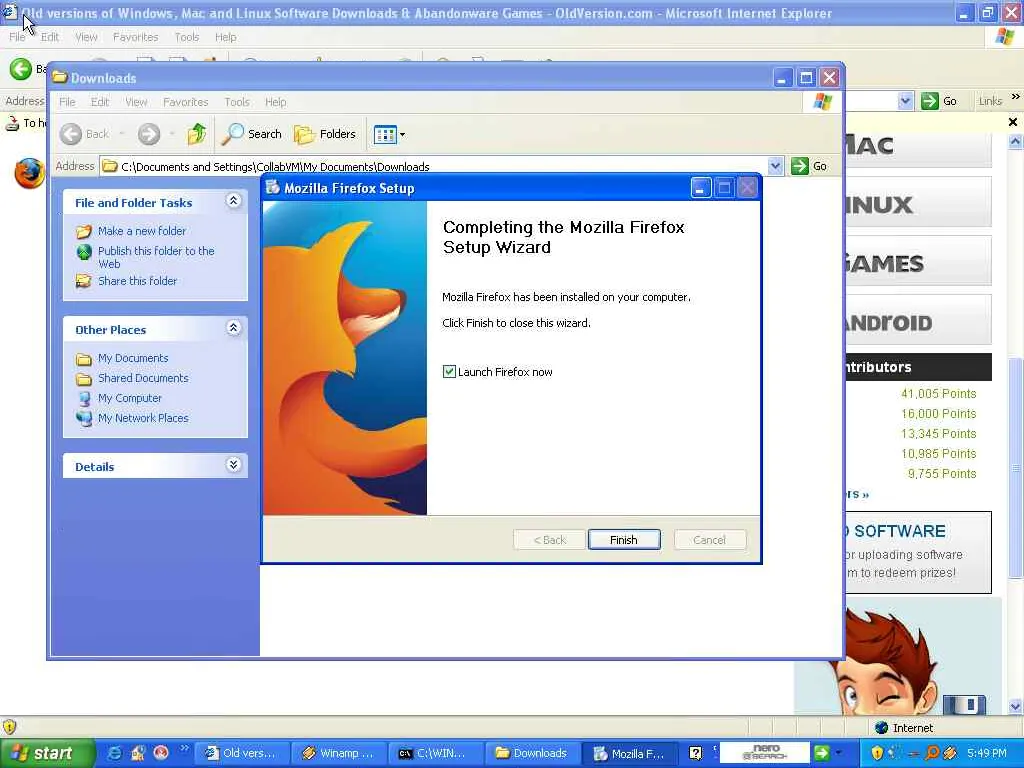Click Finish in Firefox Setup wizard
This screenshot has width=1024, height=768.
pyautogui.click(x=624, y=539)
